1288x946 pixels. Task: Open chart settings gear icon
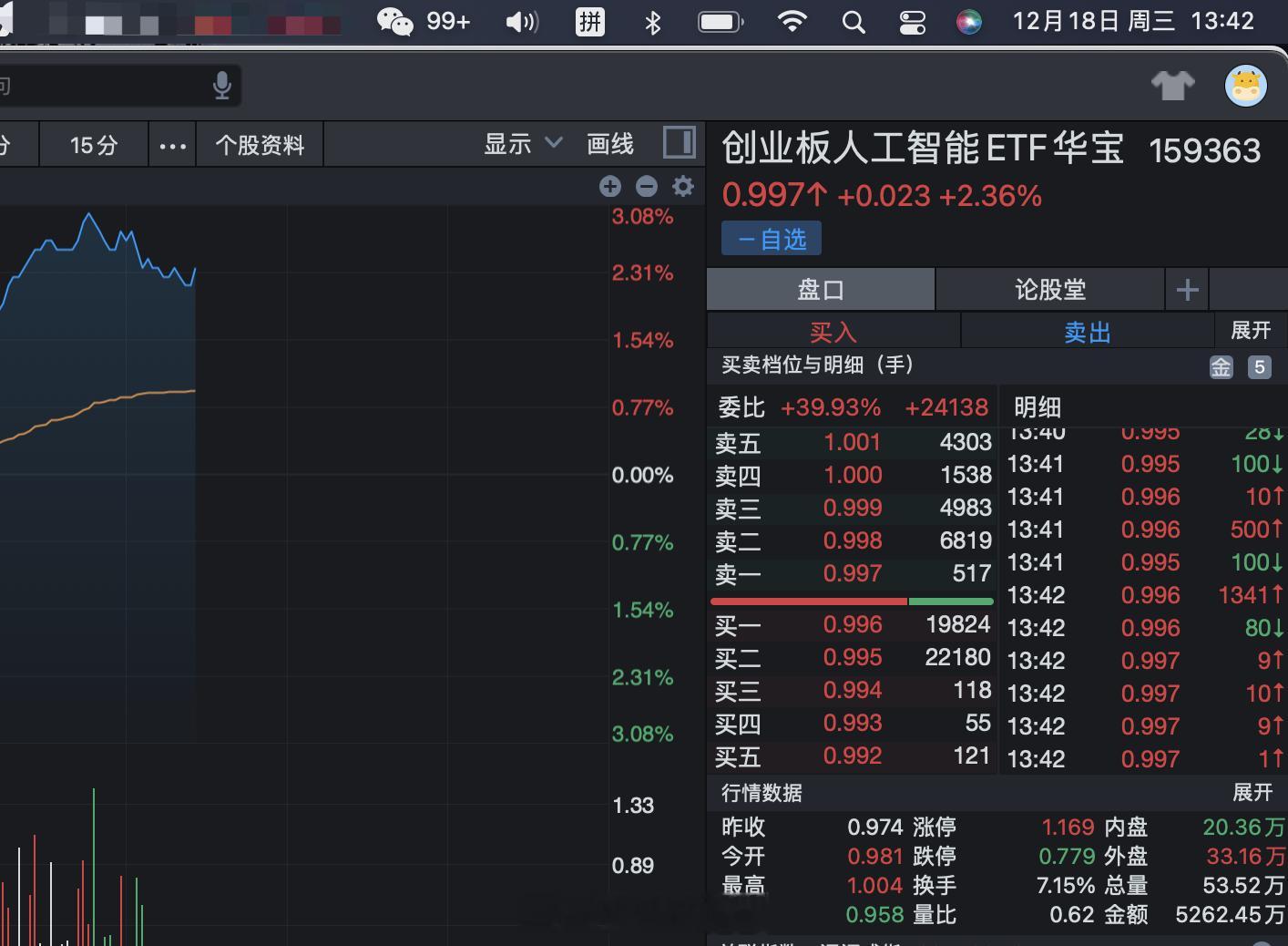tap(683, 187)
